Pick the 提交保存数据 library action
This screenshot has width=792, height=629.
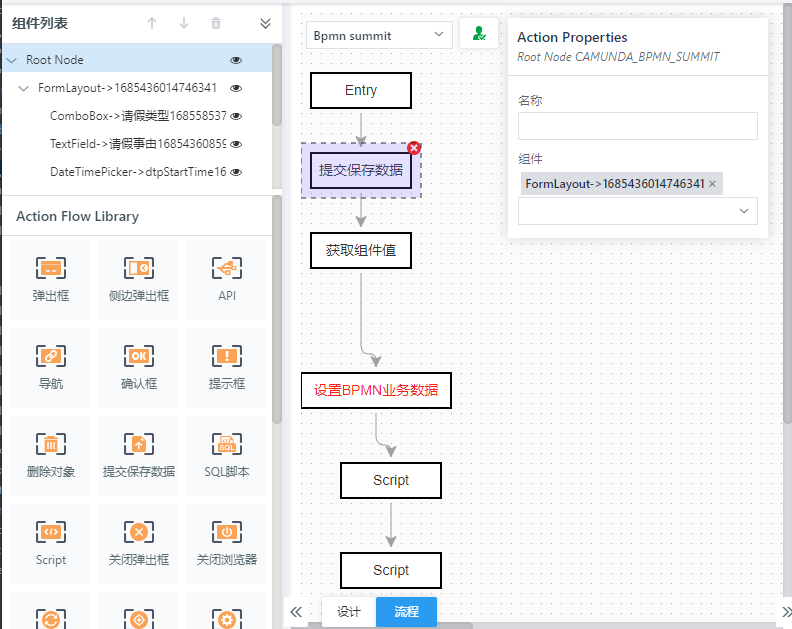tap(139, 455)
